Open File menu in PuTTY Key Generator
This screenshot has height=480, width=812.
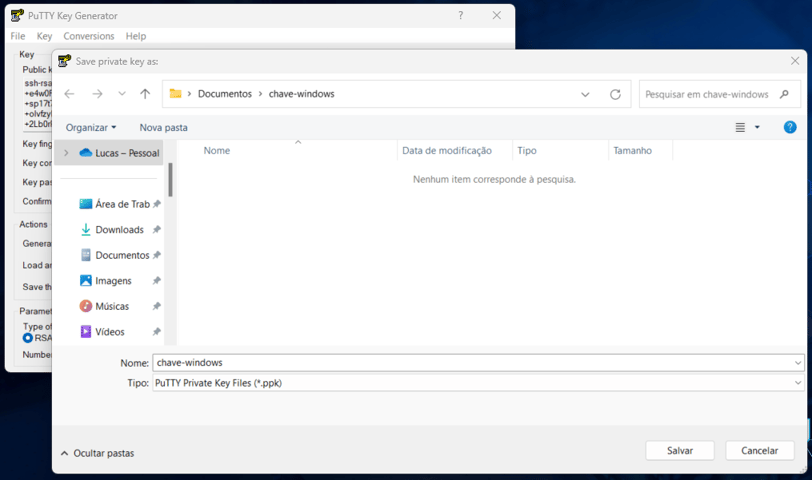point(18,36)
